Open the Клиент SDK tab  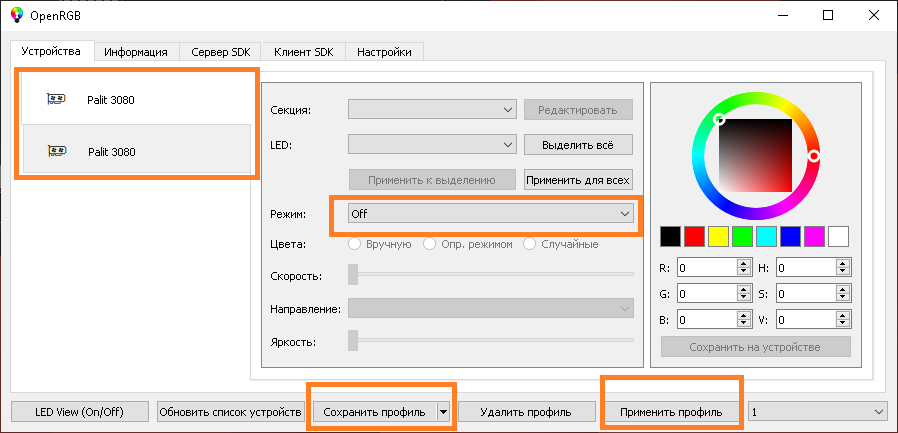pyautogui.click(x=303, y=52)
